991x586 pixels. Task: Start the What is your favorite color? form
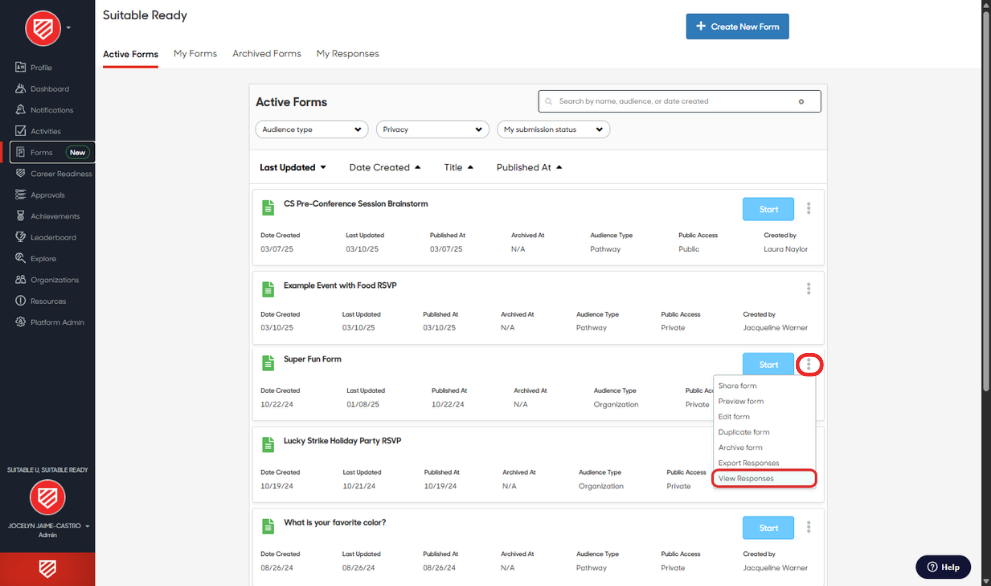pyautogui.click(x=768, y=528)
